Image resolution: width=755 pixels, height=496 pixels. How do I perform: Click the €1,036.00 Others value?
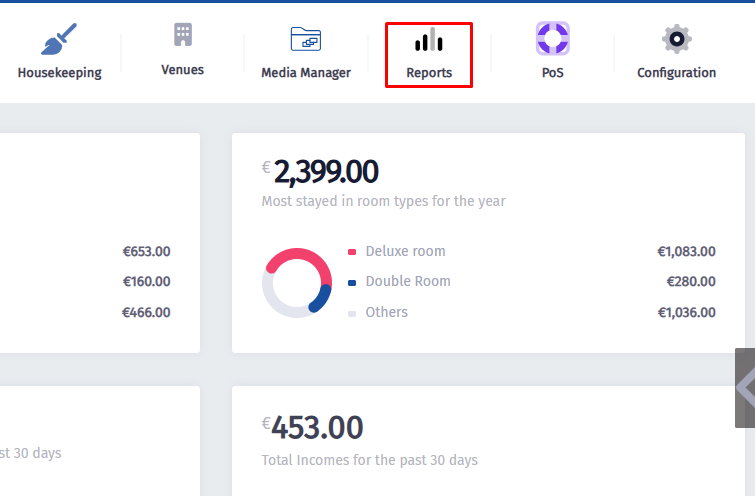687,313
